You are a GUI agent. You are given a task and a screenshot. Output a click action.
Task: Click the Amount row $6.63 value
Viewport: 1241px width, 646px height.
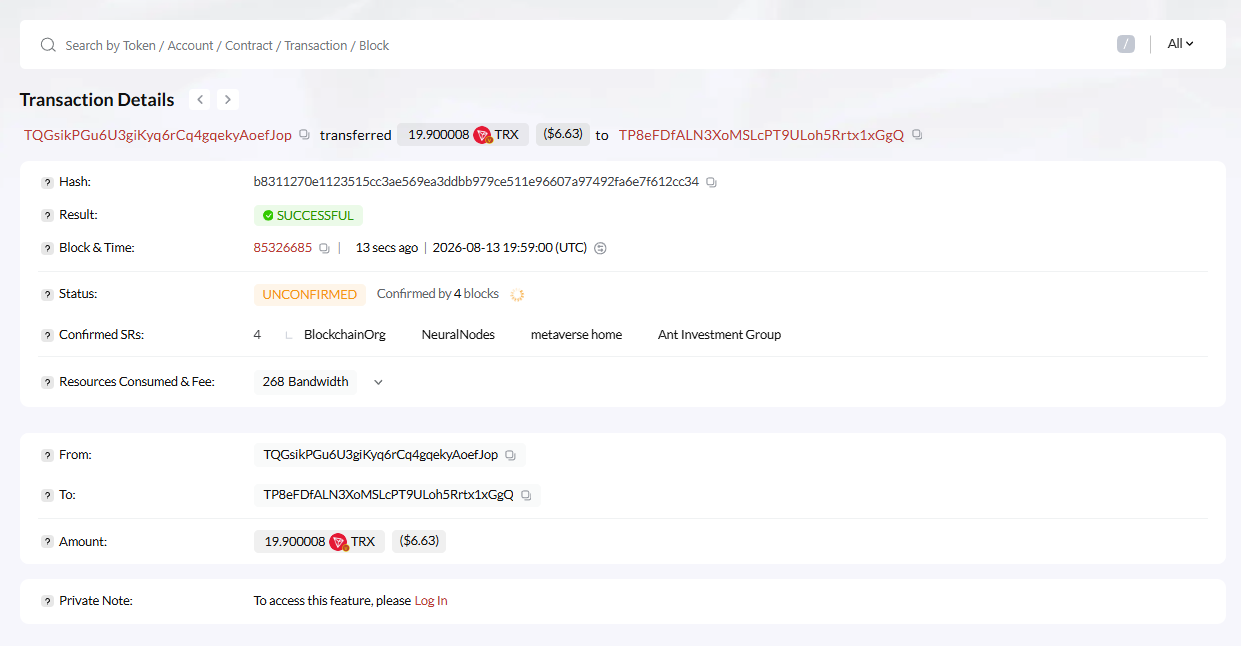click(x=419, y=541)
